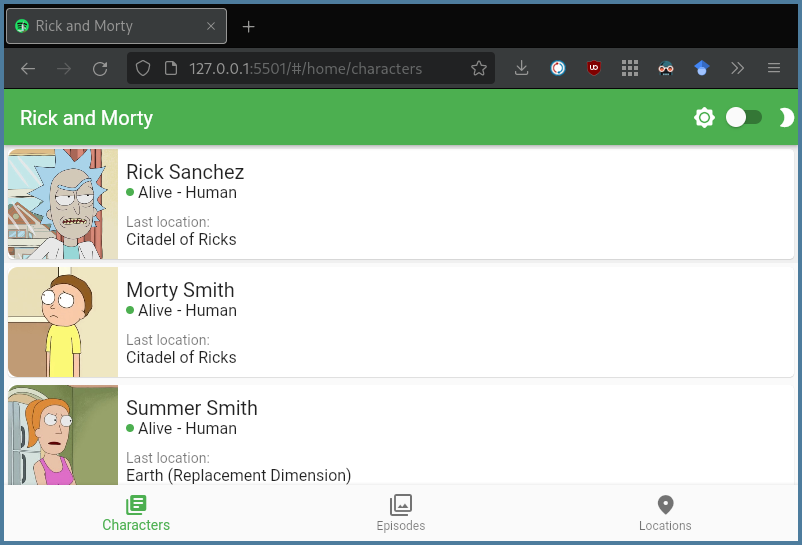This screenshot has width=802, height=545.
Task: Close the Rick and Morty tab
Action: click(x=211, y=26)
